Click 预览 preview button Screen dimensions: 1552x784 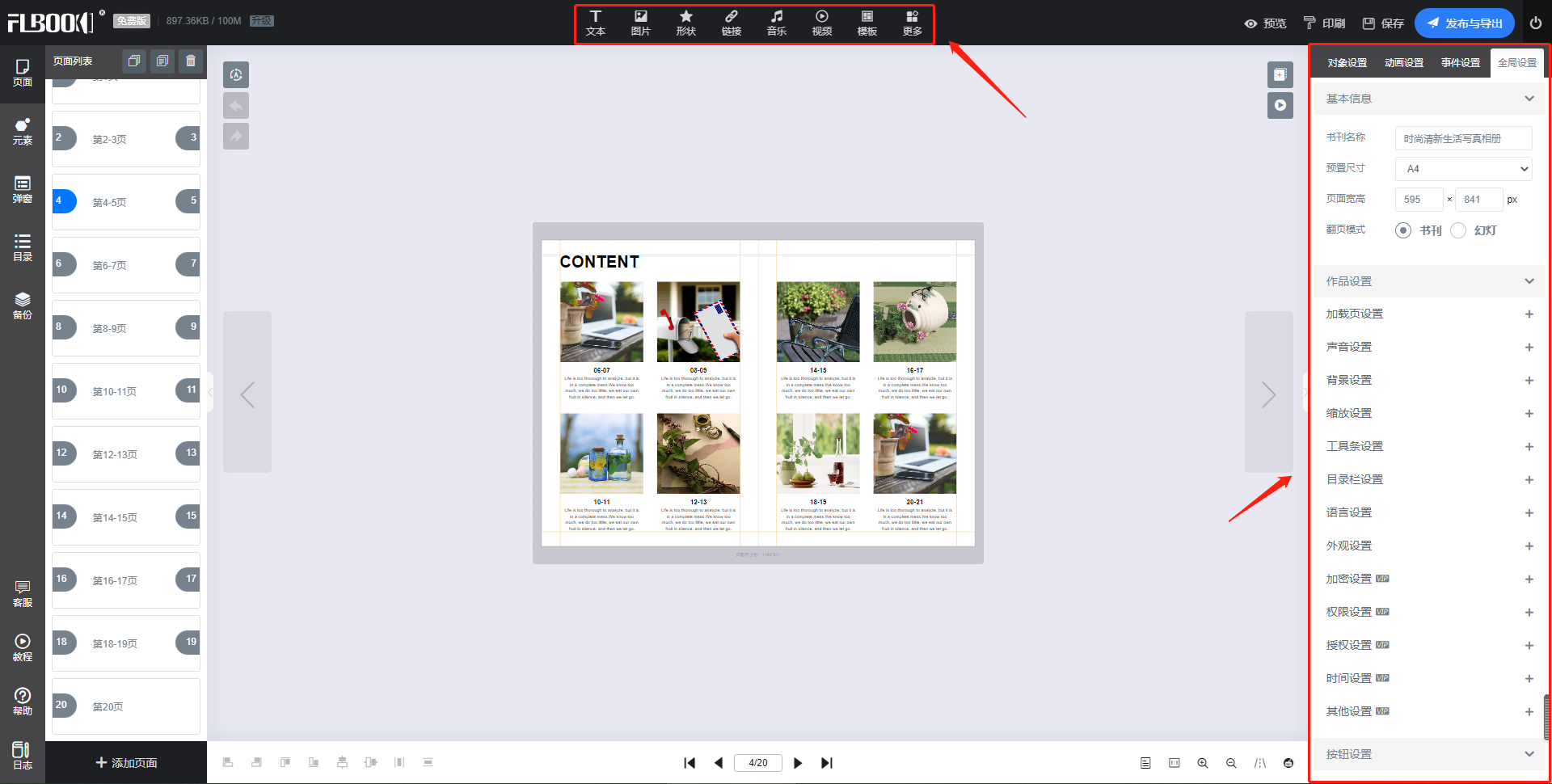pyautogui.click(x=1266, y=23)
